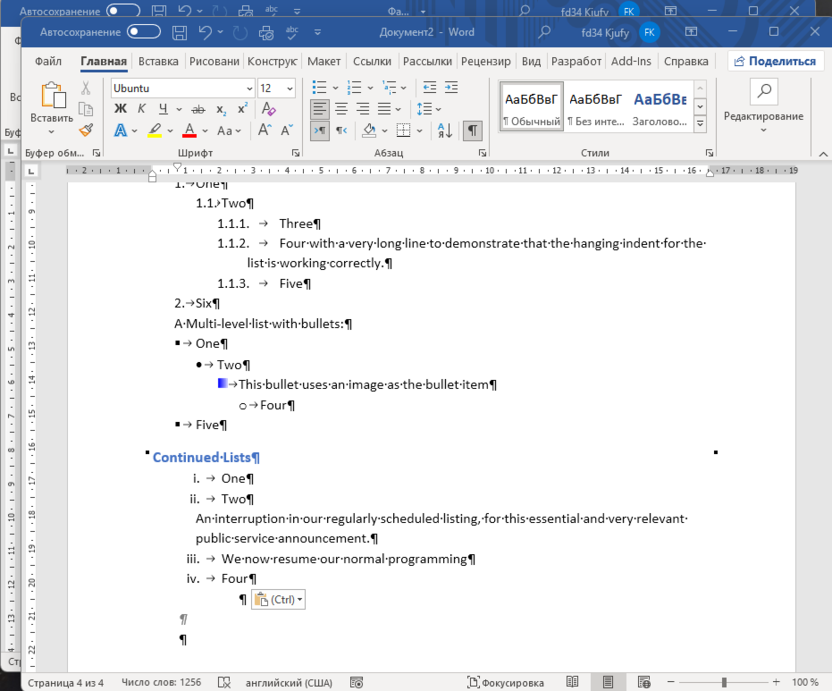Select the center alignment icon

[x=341, y=109]
